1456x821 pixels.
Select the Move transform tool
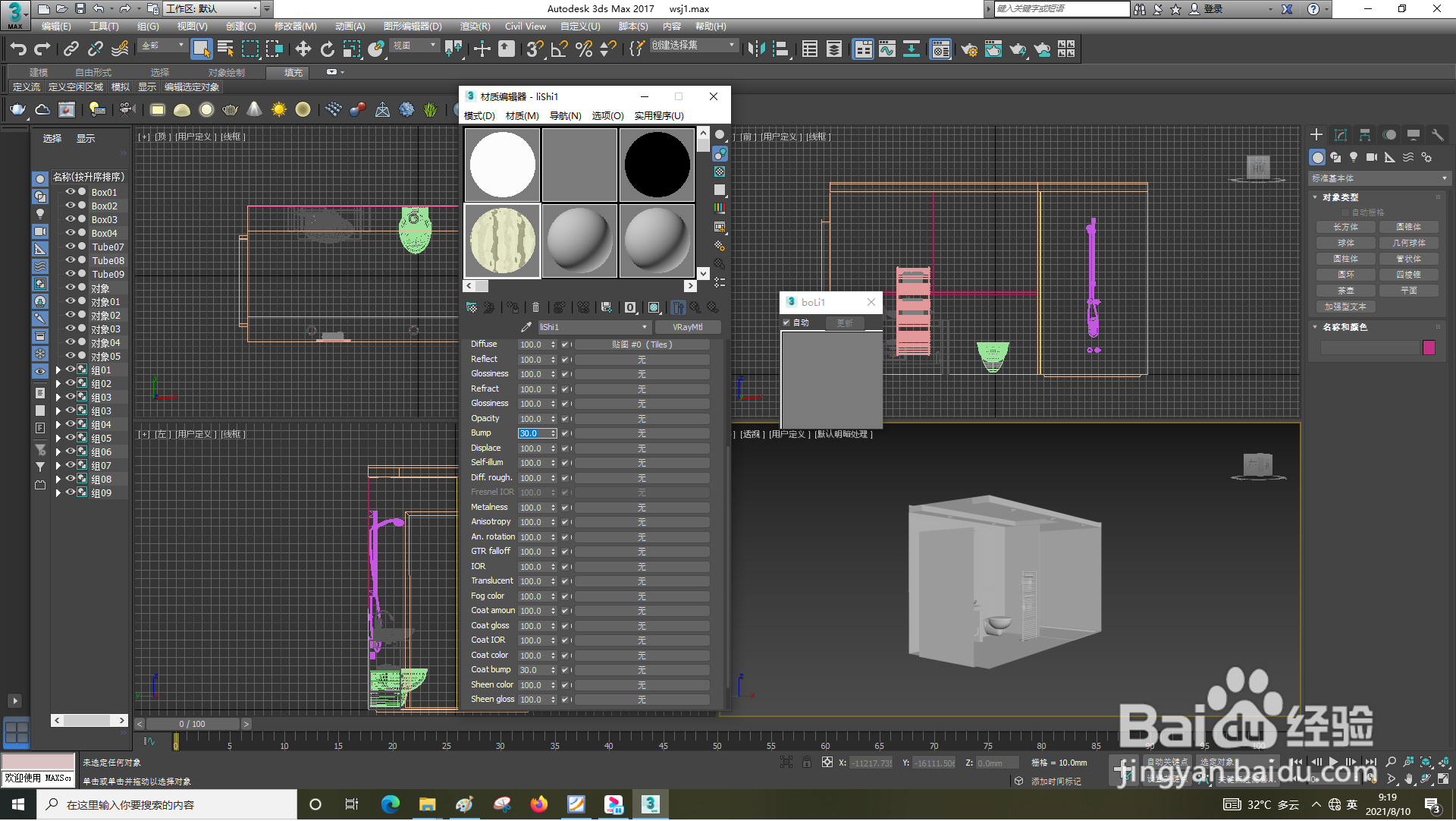click(303, 49)
